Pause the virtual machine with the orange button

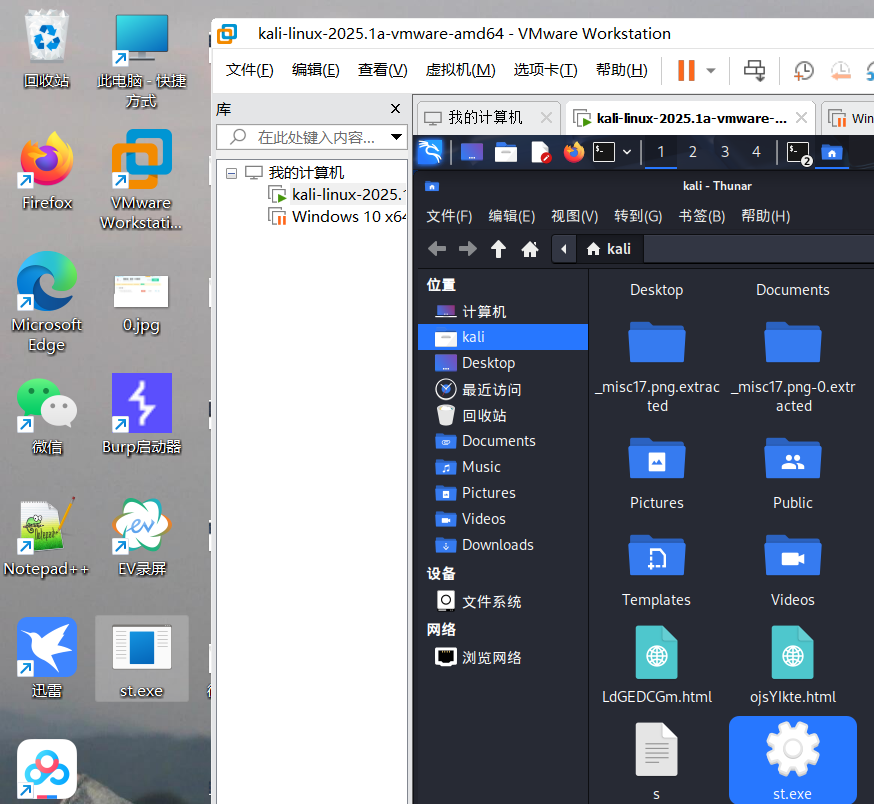(686, 70)
